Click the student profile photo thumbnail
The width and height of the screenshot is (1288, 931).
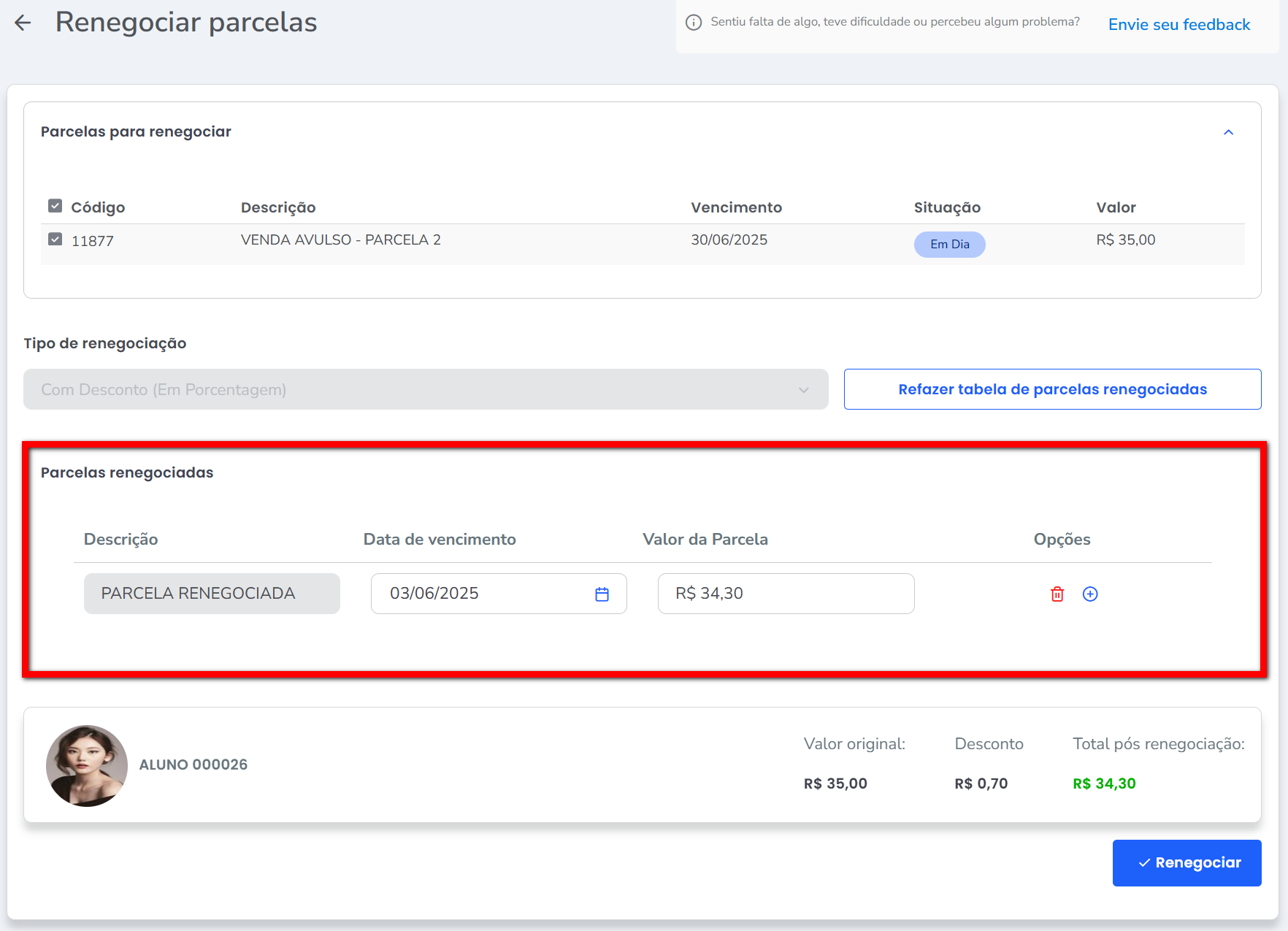tap(87, 766)
